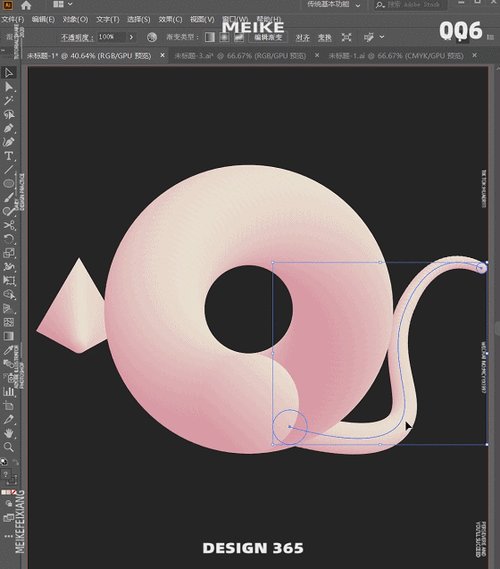Select the Direct Selection tool
Viewport: 500px width, 569px height.
[8, 87]
